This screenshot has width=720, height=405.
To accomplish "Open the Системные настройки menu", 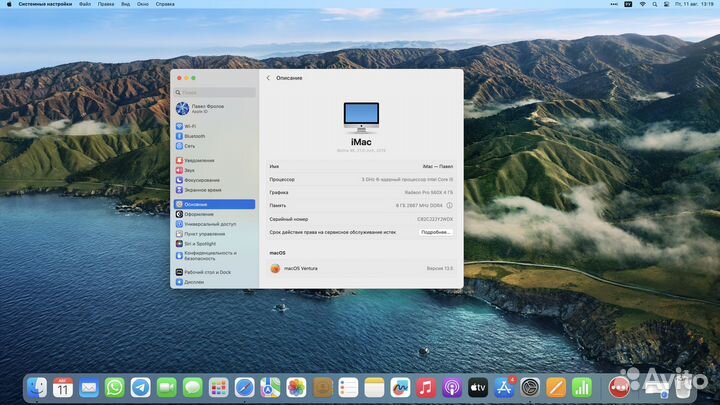I will 45,4.
